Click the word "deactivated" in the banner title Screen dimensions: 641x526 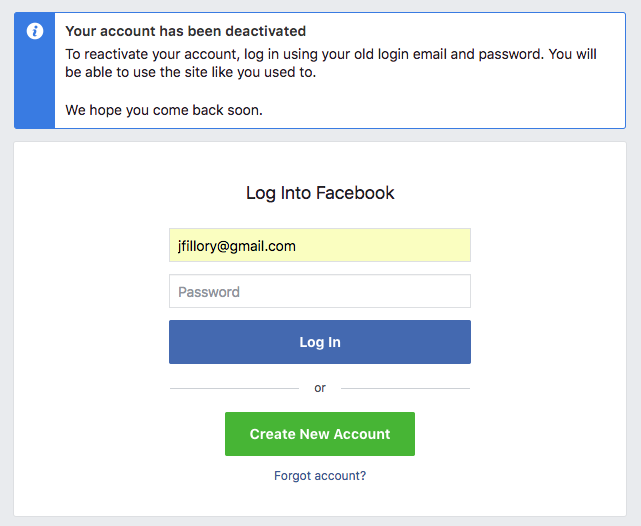pos(265,32)
